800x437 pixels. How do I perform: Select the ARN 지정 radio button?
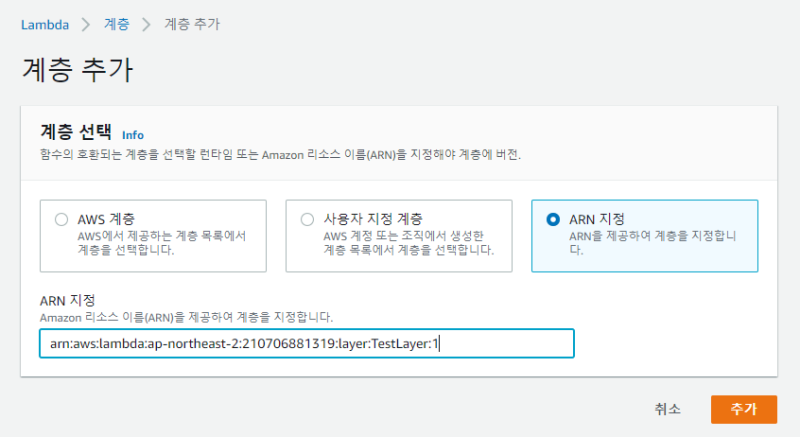(x=553, y=220)
